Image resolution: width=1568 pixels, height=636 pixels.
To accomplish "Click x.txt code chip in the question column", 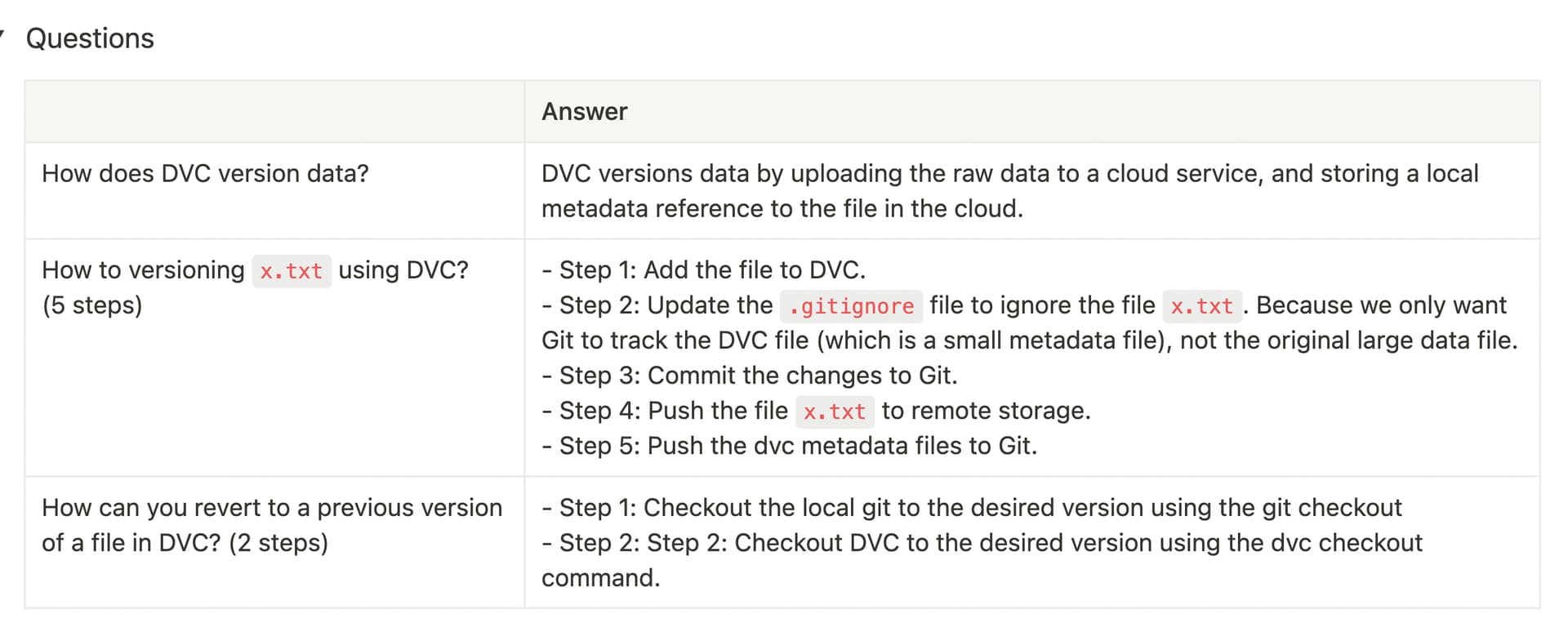I will pyautogui.click(x=292, y=271).
